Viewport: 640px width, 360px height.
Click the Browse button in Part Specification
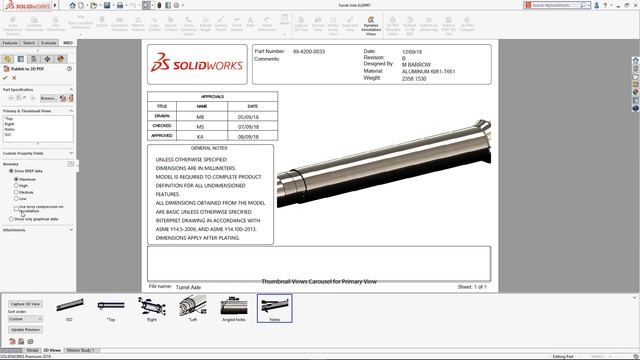(48, 98)
